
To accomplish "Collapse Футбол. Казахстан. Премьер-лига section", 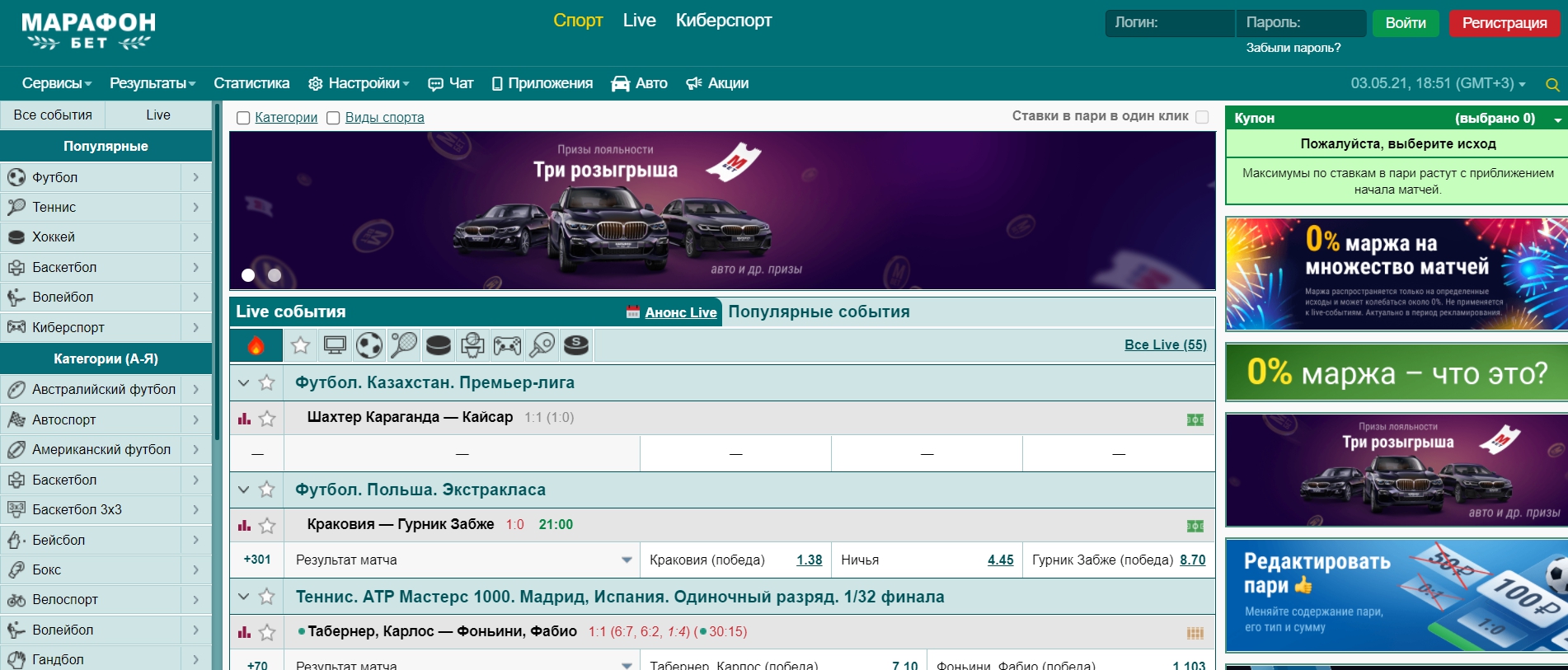I will [x=243, y=382].
